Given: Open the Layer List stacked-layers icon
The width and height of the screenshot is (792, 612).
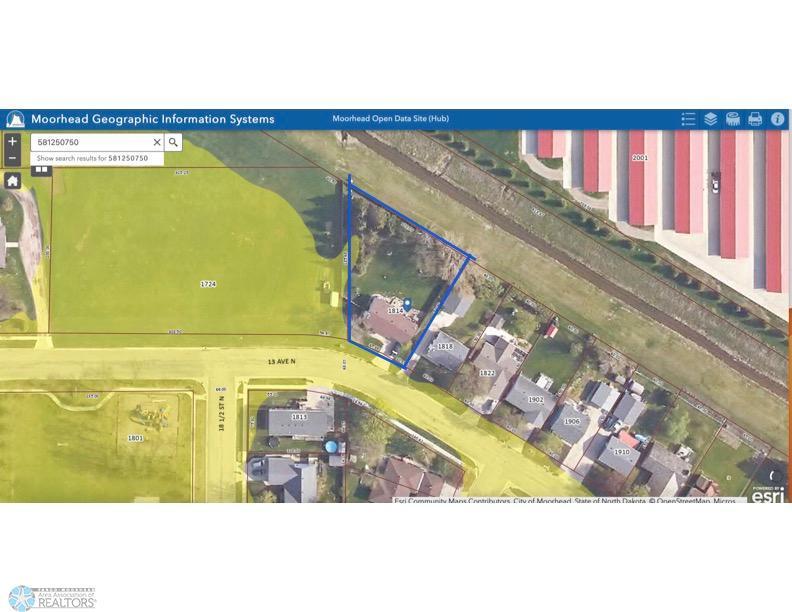Looking at the screenshot, I should coord(710,119).
